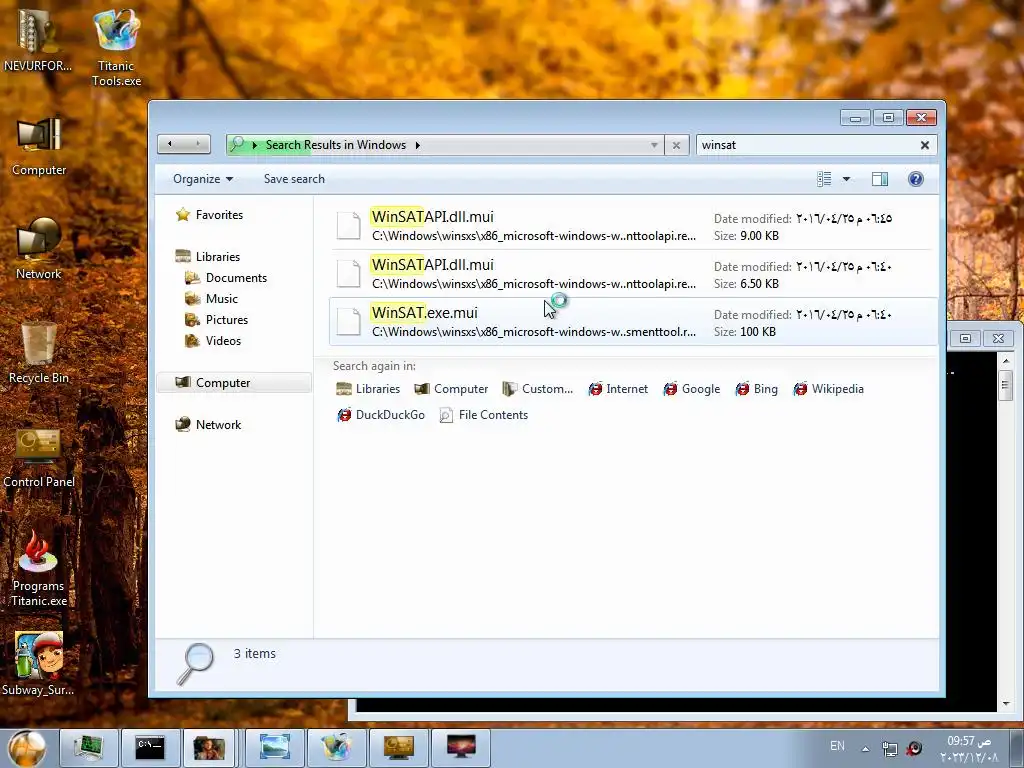Search again in Bing

coord(756,389)
